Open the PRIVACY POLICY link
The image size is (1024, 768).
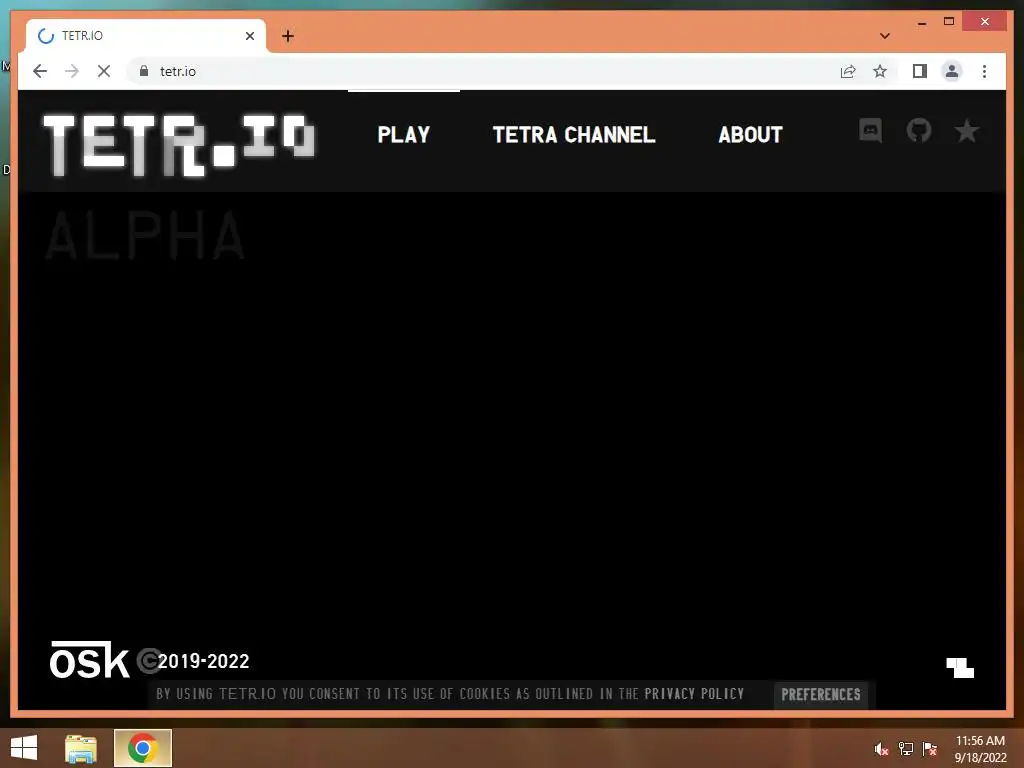694,694
